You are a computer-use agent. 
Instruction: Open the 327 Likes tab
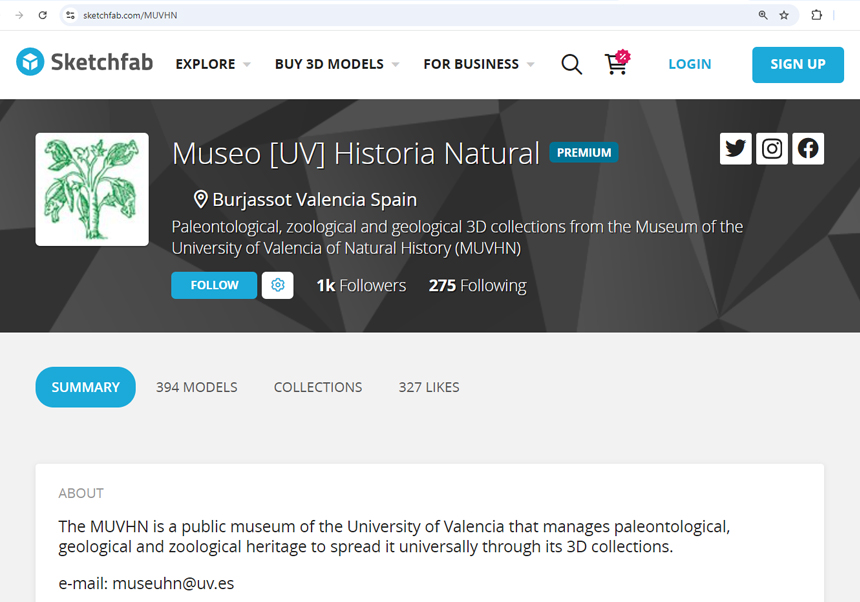coord(429,387)
